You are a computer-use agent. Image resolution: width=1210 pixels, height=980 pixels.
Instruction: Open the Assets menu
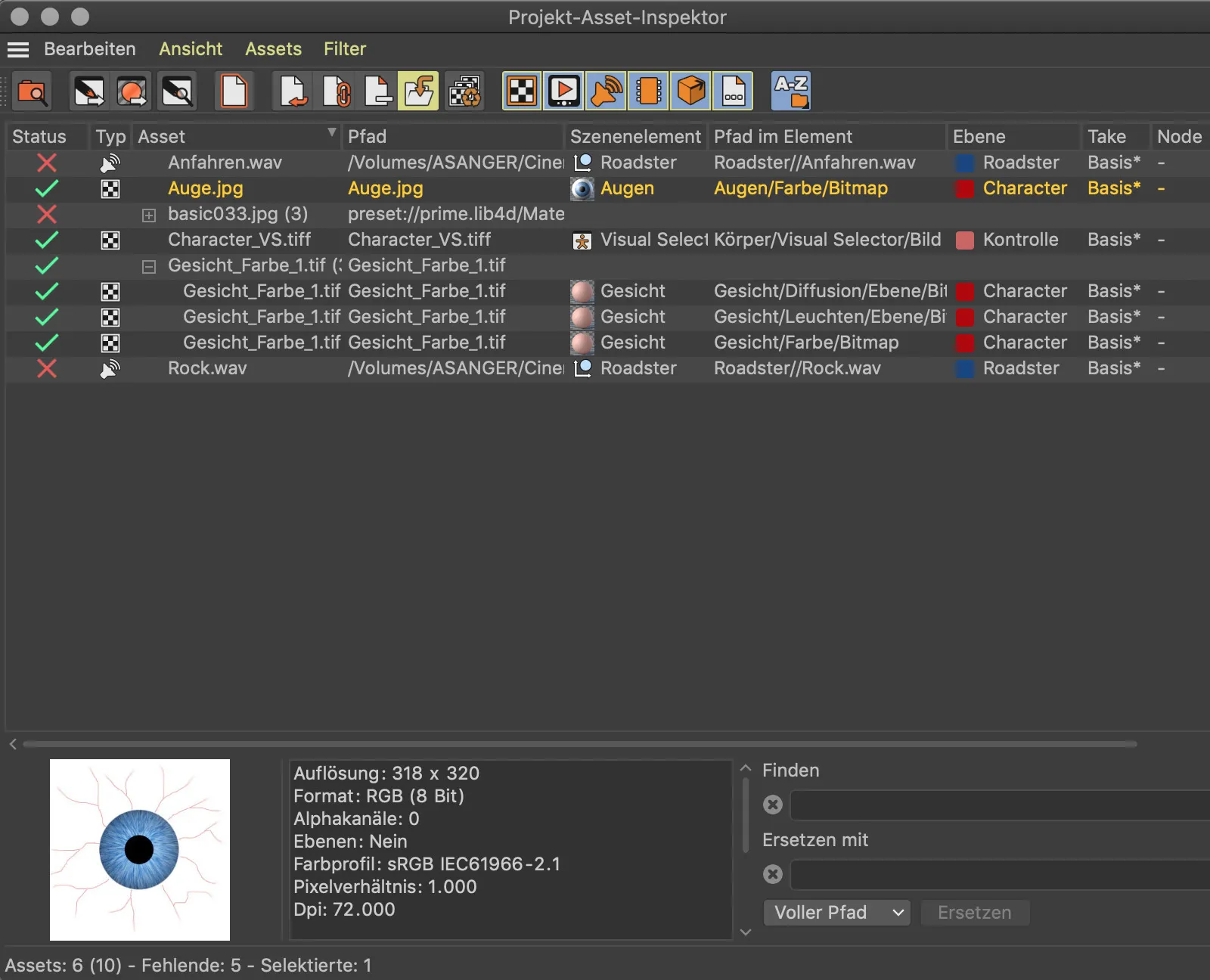(x=273, y=48)
